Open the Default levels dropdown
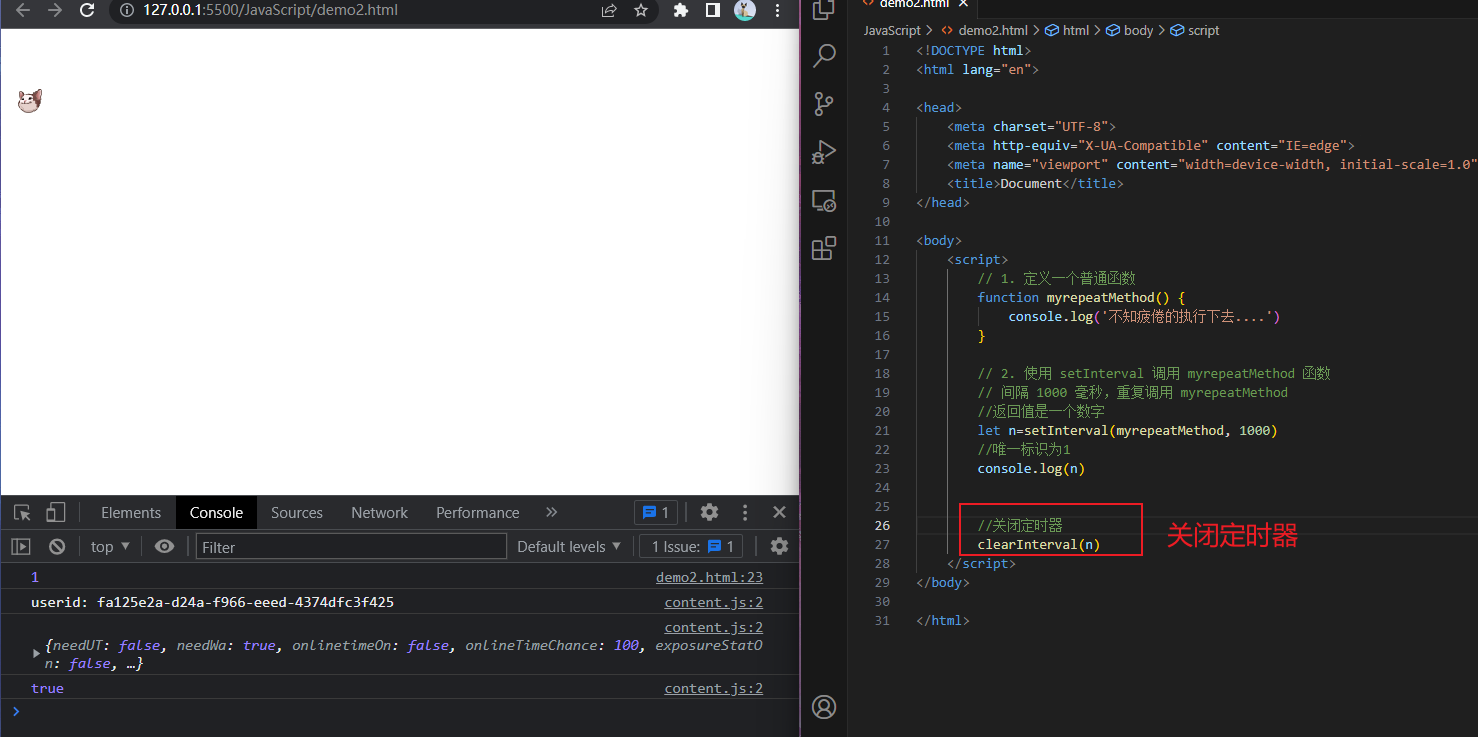The width and height of the screenshot is (1478, 737). (x=568, y=547)
